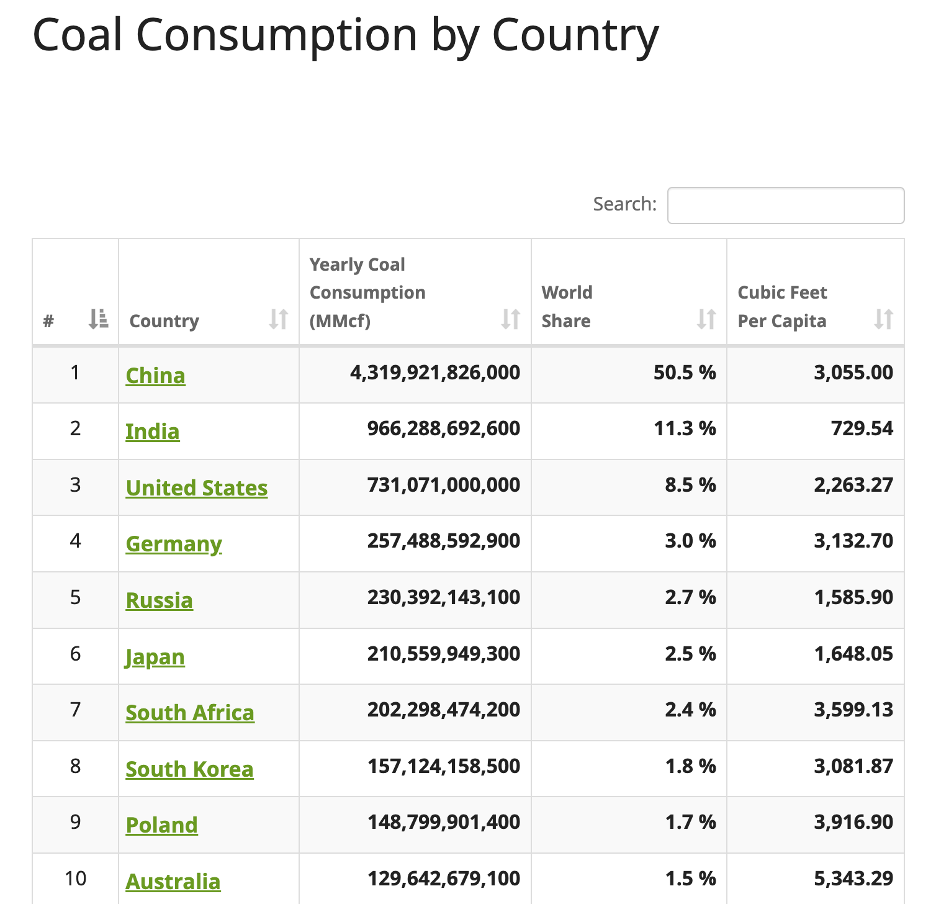Click the Poland country link

(x=162, y=824)
